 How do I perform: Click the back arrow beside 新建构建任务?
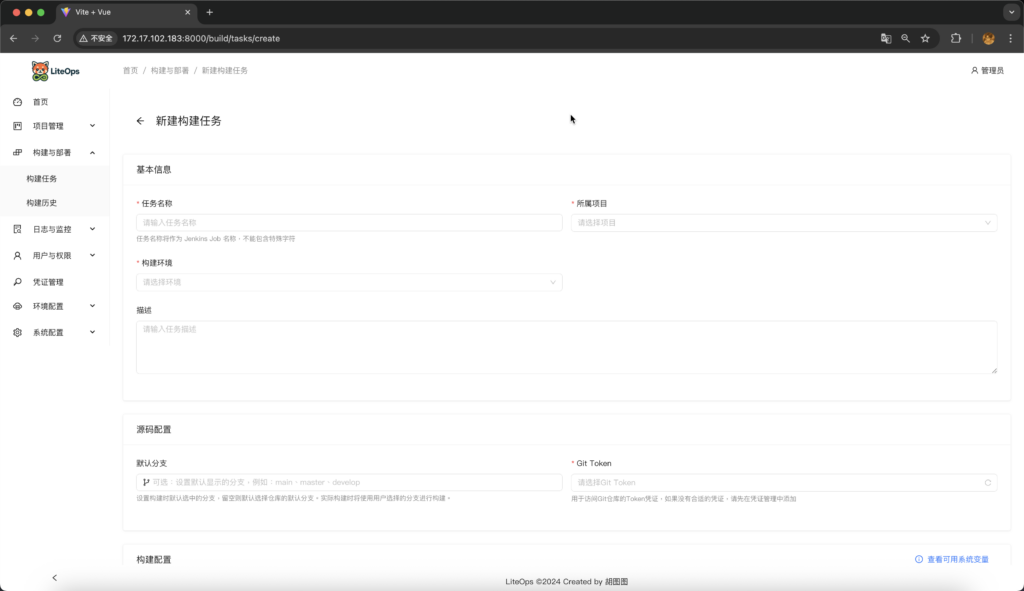pyautogui.click(x=140, y=121)
